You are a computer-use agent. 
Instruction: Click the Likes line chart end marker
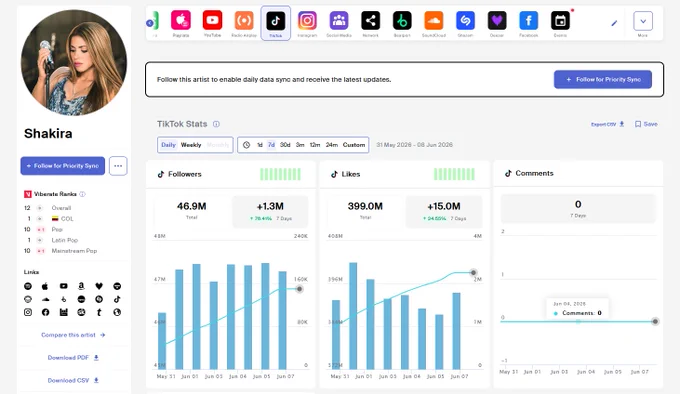tap(474, 273)
